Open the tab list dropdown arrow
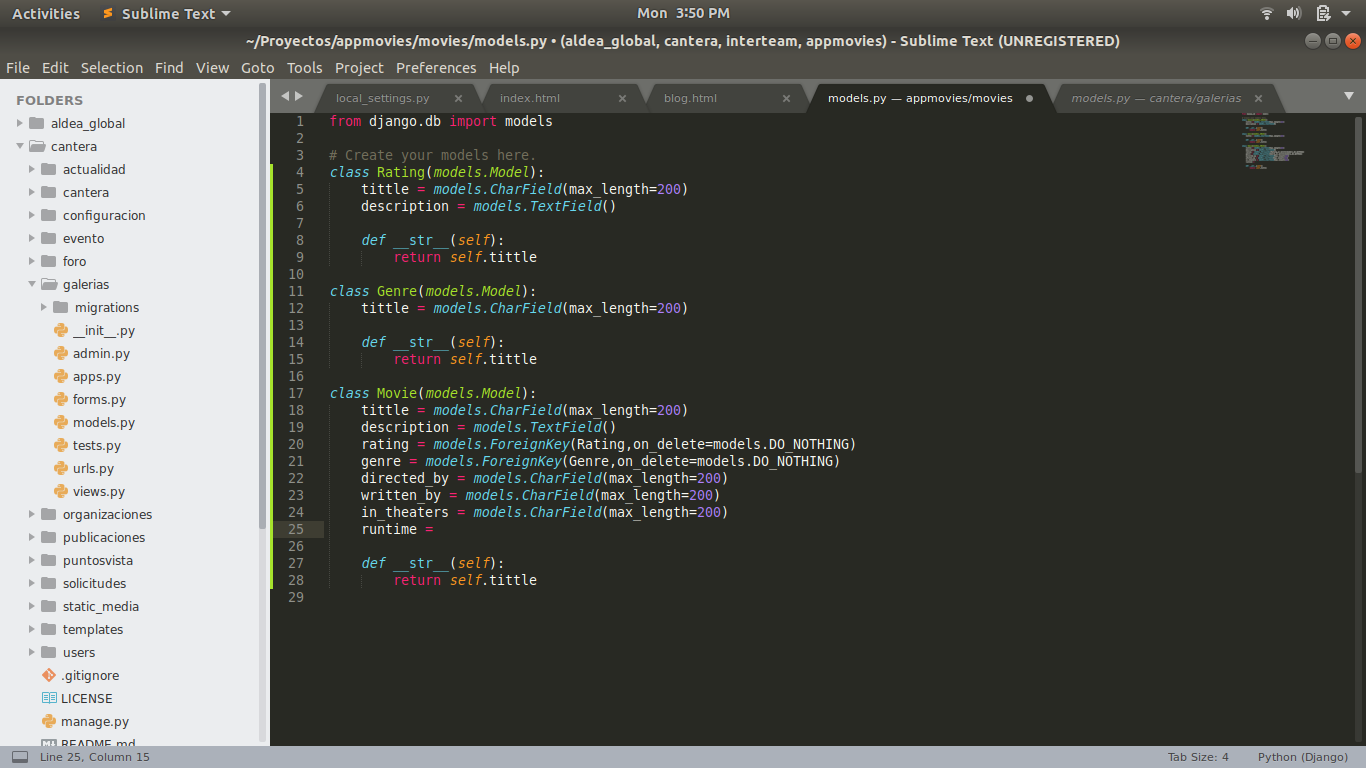This screenshot has width=1366, height=768. coord(1348,96)
